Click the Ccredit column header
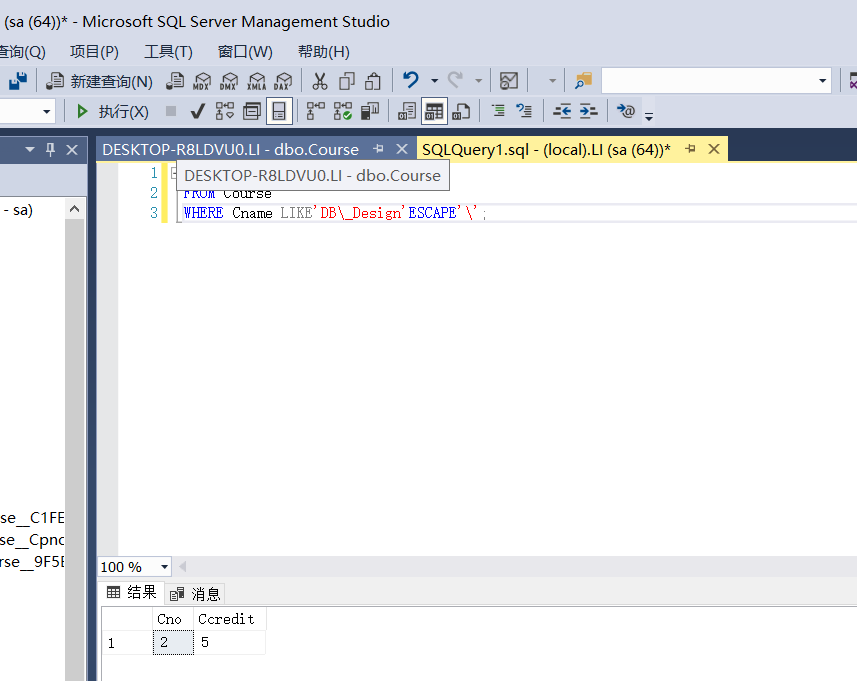857x681 pixels. coord(230,619)
